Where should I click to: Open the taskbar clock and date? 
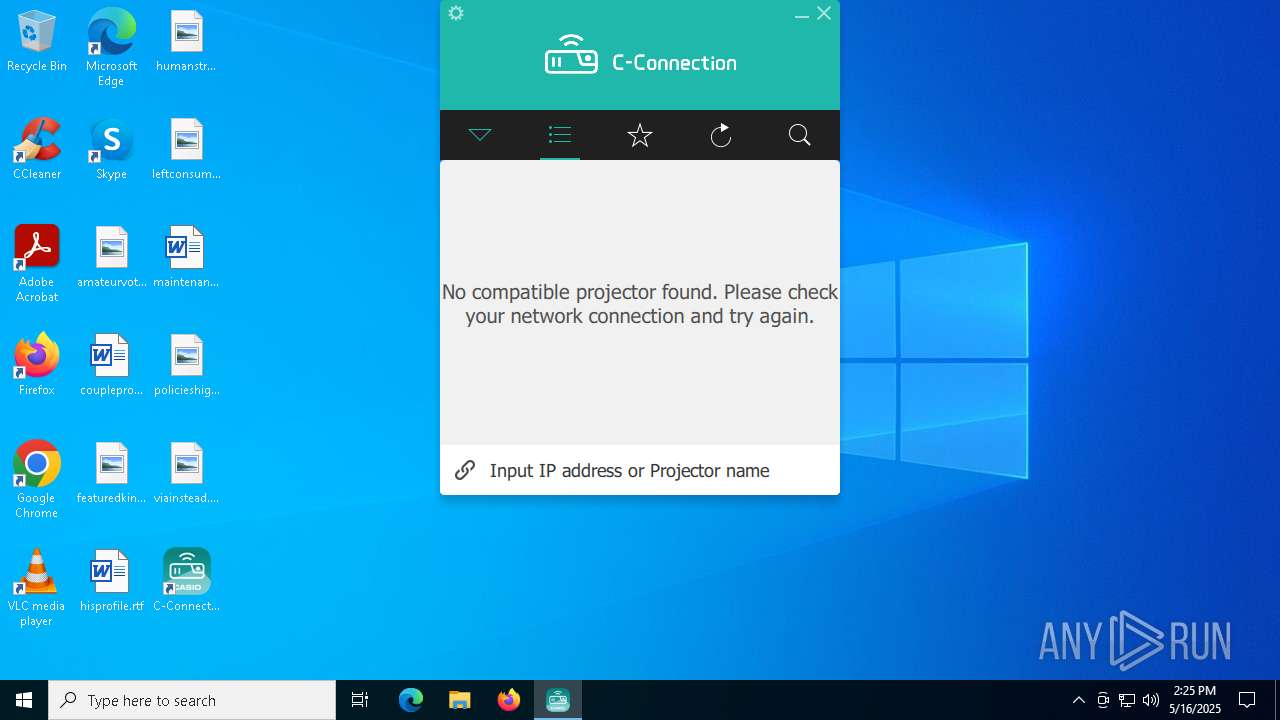[x=1195, y=700]
